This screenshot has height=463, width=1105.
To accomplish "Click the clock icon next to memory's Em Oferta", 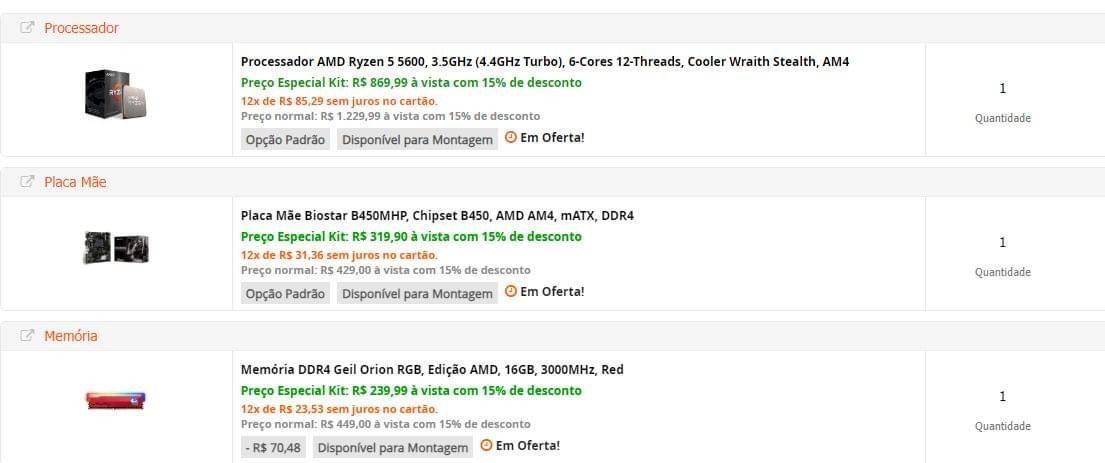I will click(x=486, y=445).
